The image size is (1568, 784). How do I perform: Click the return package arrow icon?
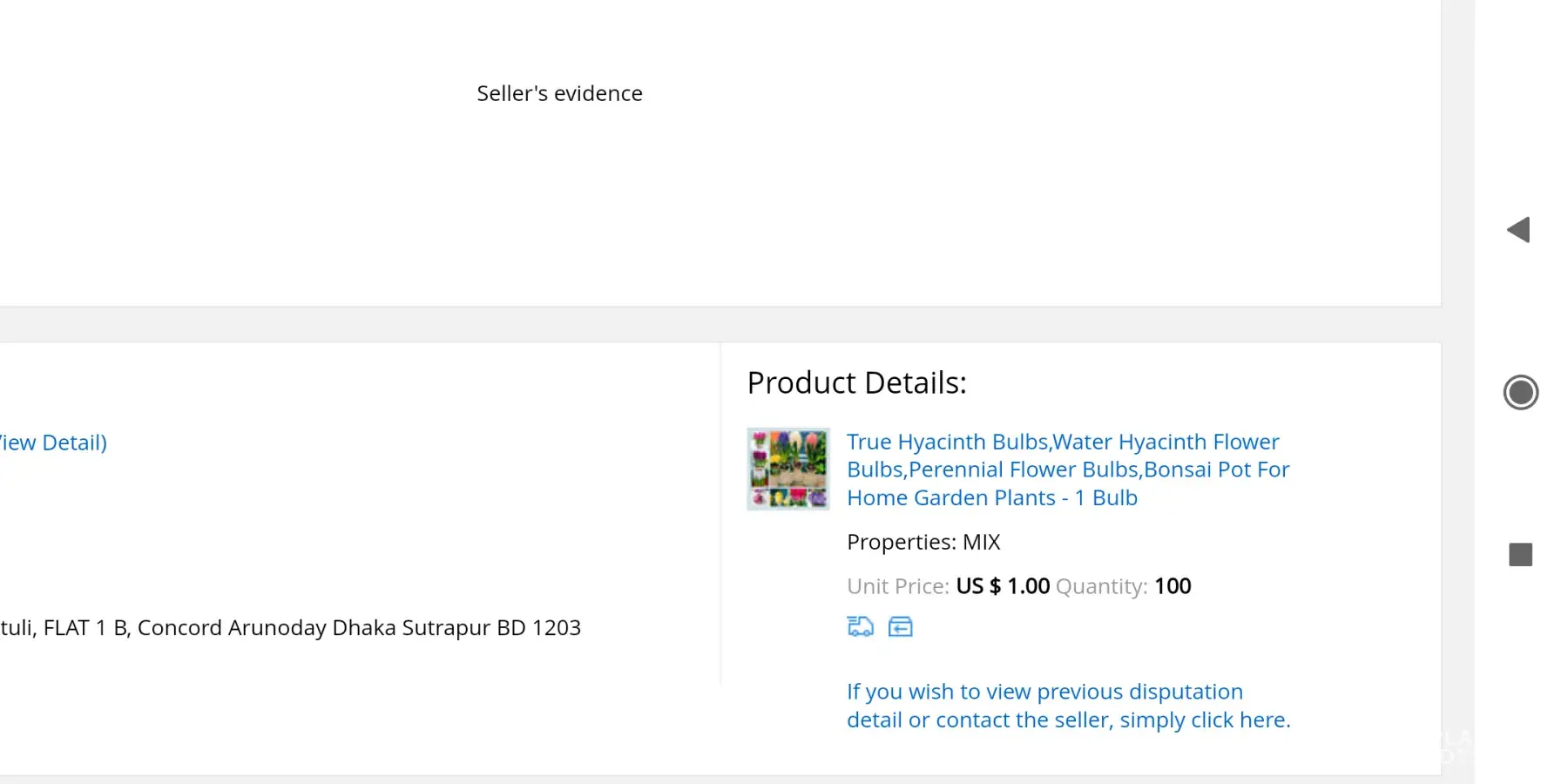(900, 626)
